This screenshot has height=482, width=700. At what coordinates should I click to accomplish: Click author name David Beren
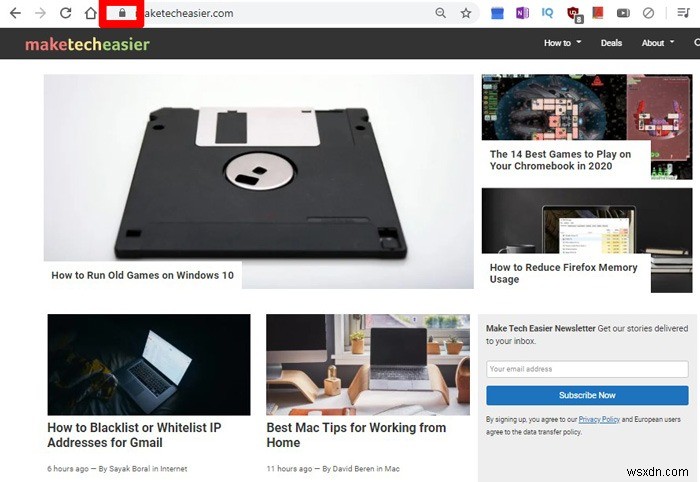[354, 469]
